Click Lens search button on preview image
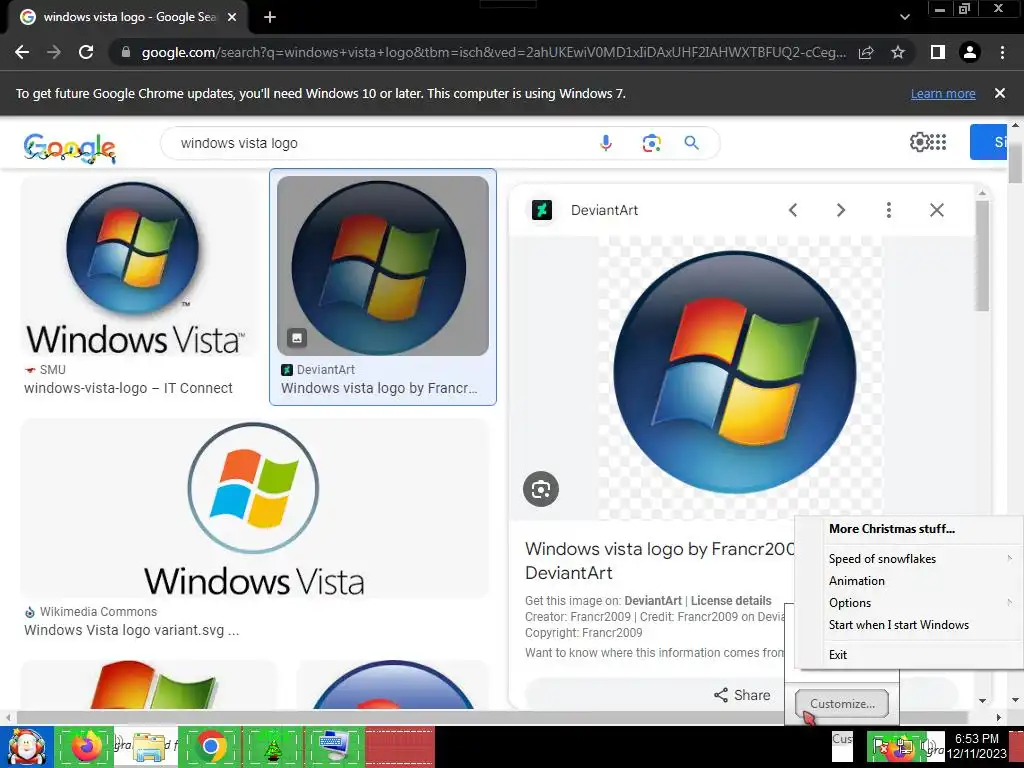Image resolution: width=1024 pixels, height=768 pixels. click(x=541, y=489)
